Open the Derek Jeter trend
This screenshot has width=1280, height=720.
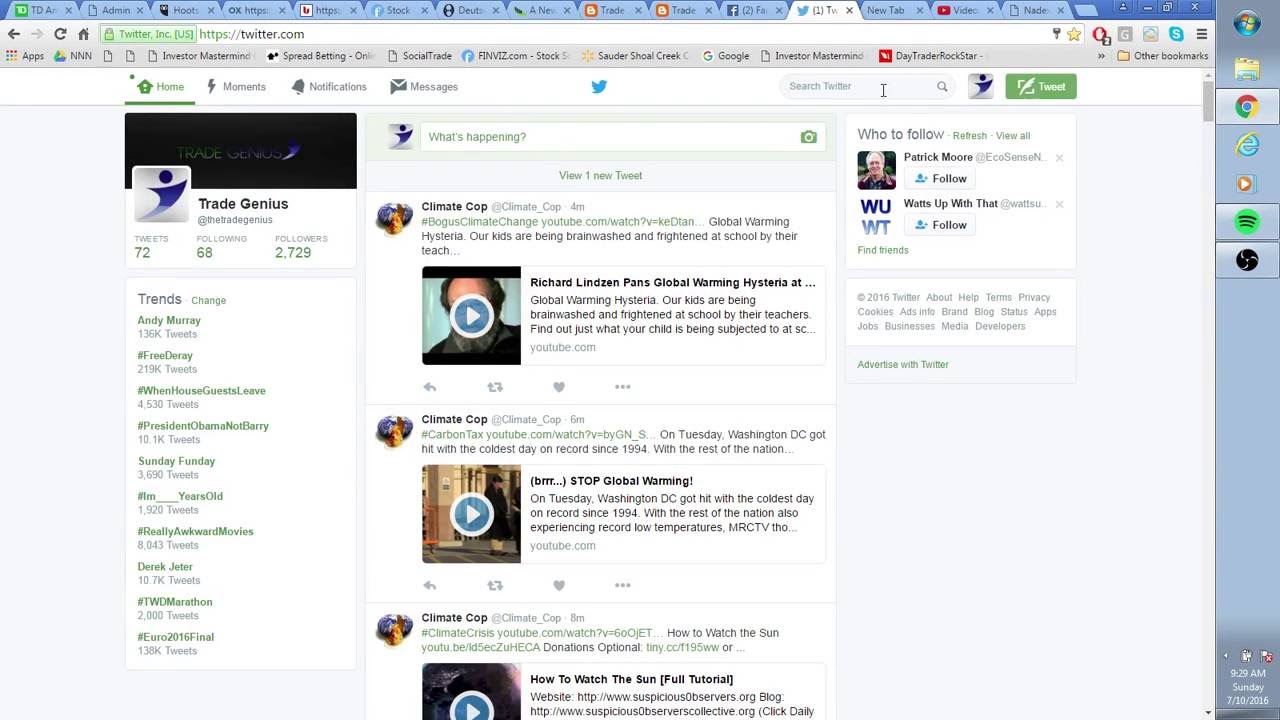[165, 566]
